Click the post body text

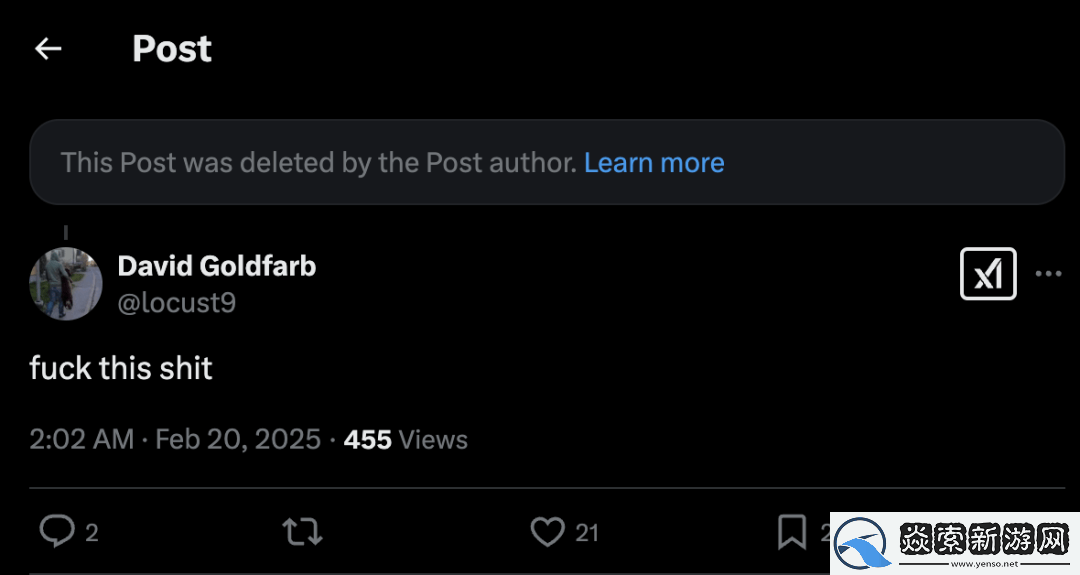tap(121, 368)
